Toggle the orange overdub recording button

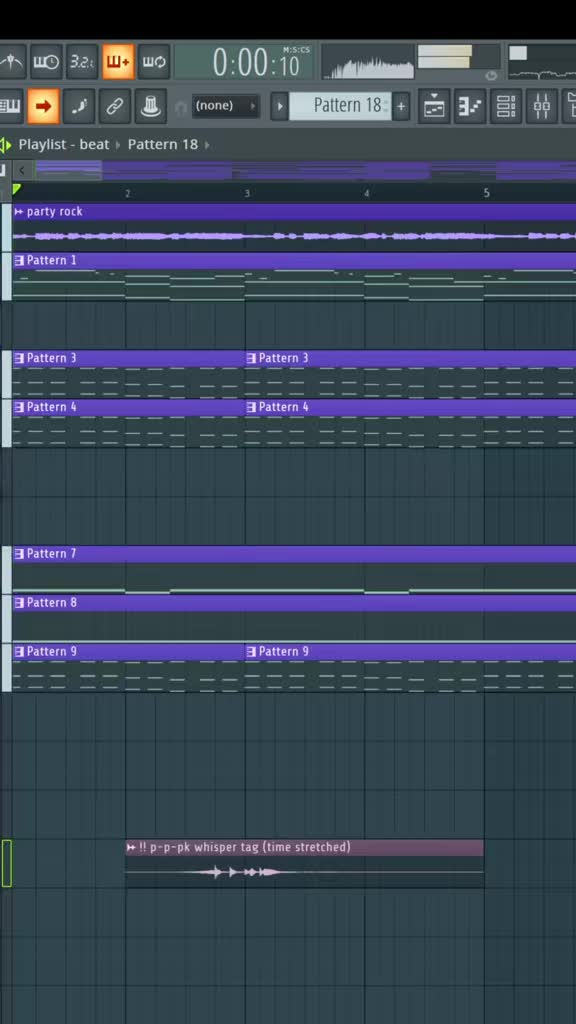(x=118, y=62)
